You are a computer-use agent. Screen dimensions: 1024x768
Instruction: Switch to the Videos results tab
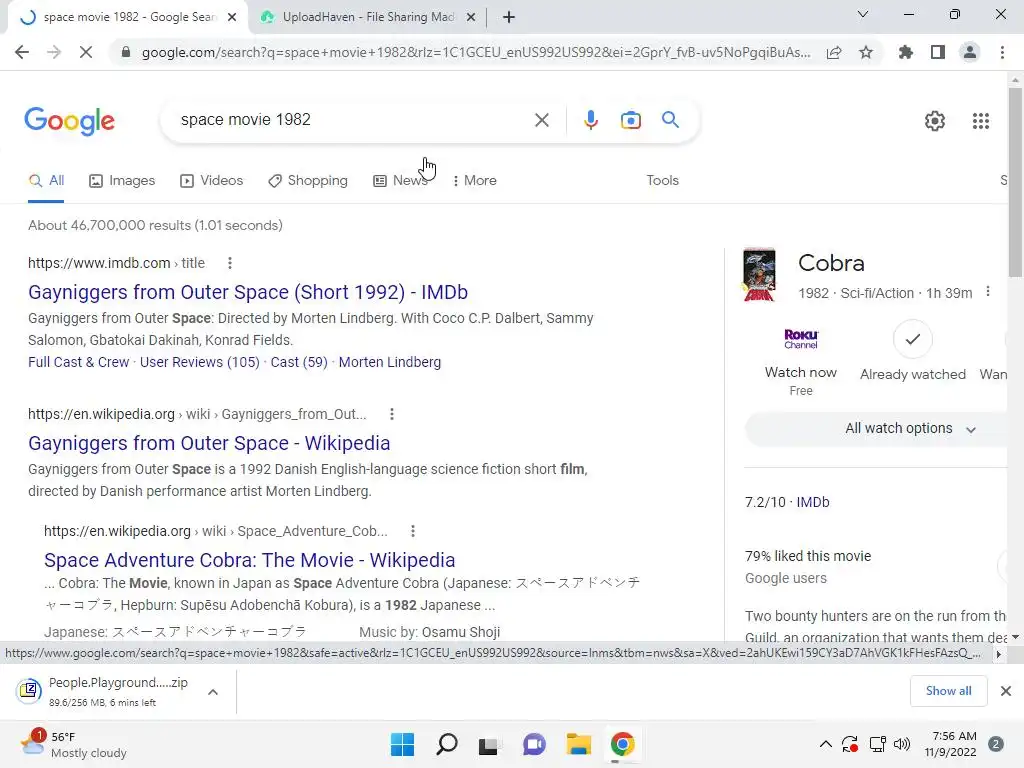[212, 181]
